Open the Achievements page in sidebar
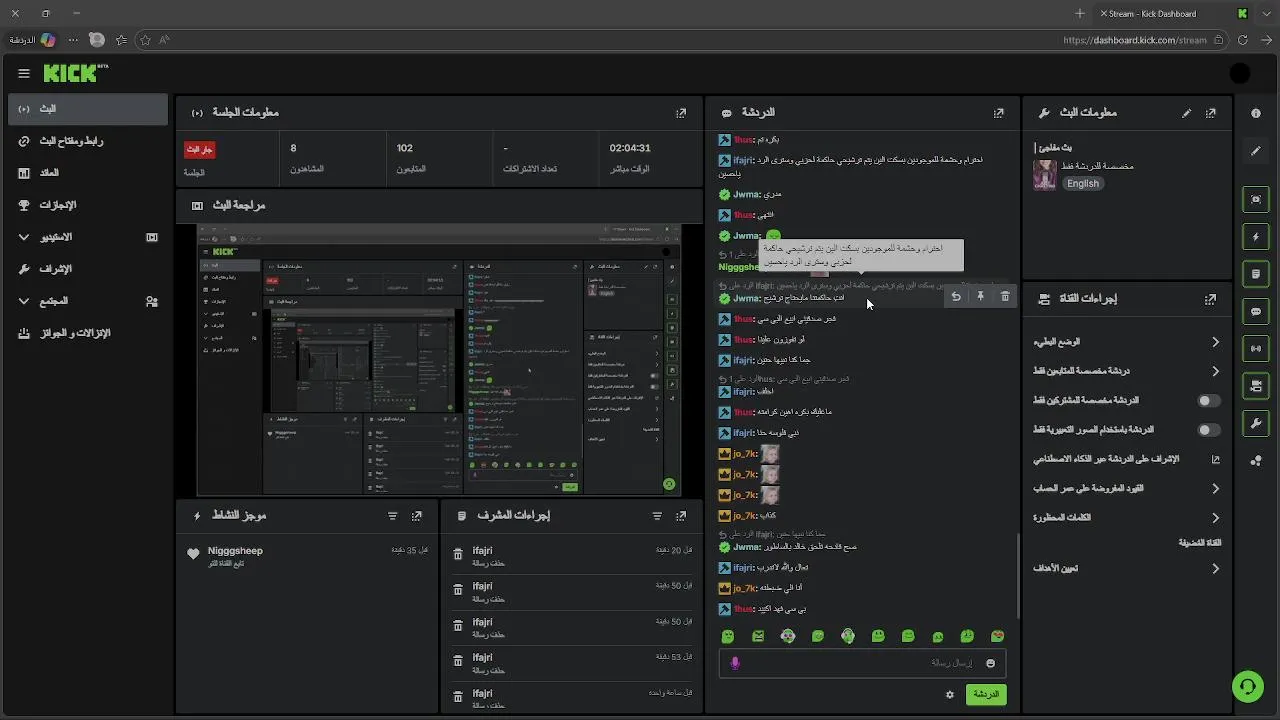Image resolution: width=1280 pixels, height=720 pixels. (88, 205)
